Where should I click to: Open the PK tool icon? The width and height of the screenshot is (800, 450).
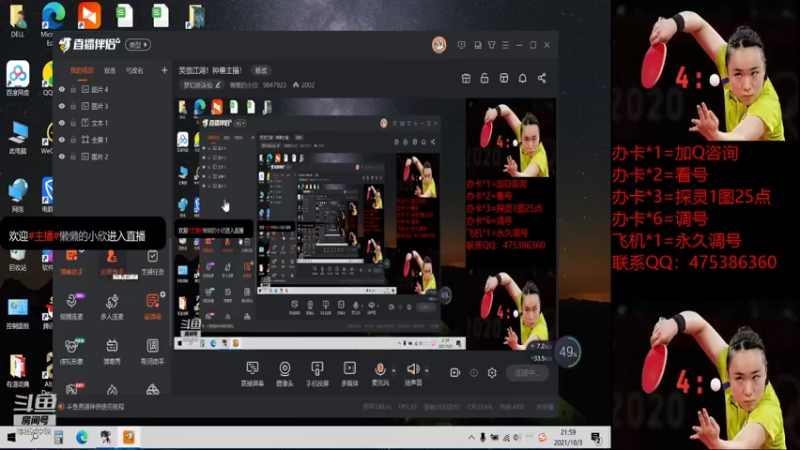coord(71,390)
